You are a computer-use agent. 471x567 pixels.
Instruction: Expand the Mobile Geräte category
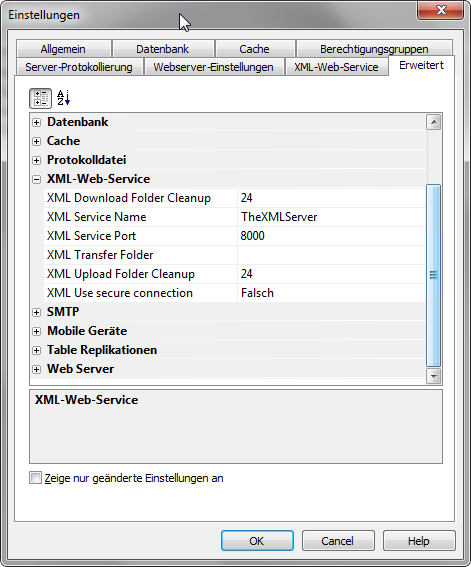click(x=36, y=331)
